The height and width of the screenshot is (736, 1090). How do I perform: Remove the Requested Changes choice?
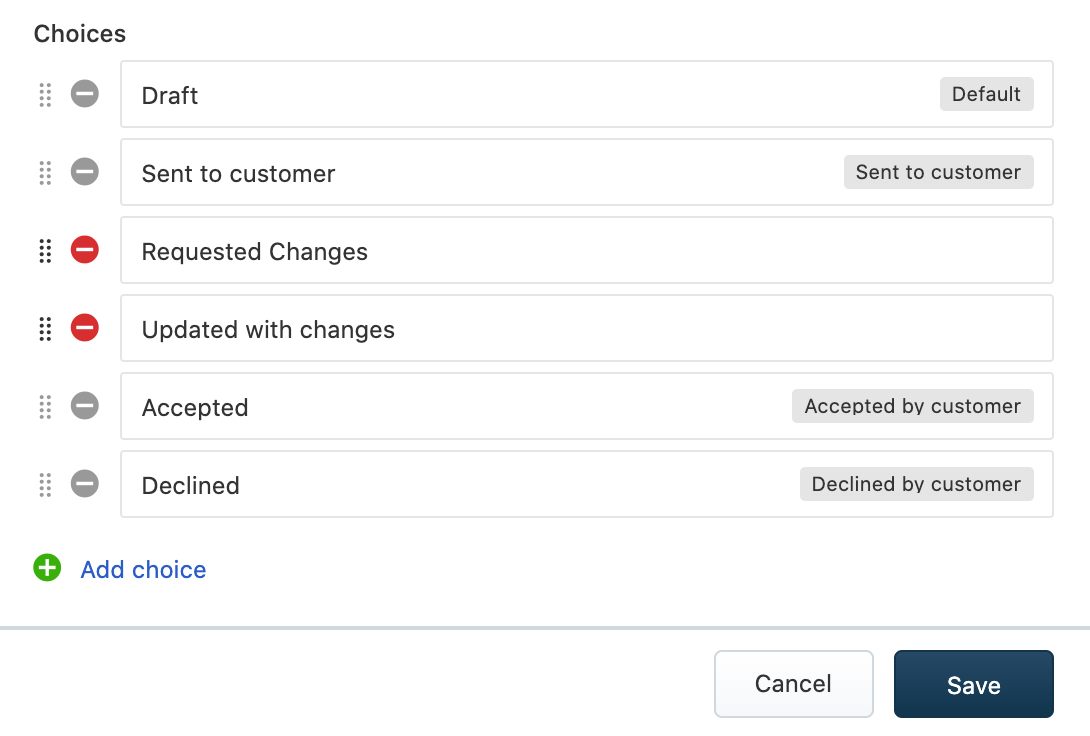point(85,250)
